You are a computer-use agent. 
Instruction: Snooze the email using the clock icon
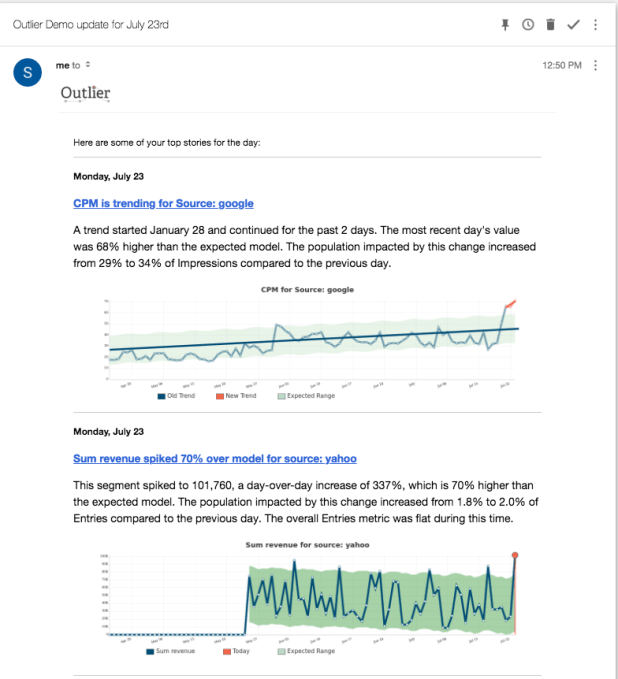(x=528, y=24)
